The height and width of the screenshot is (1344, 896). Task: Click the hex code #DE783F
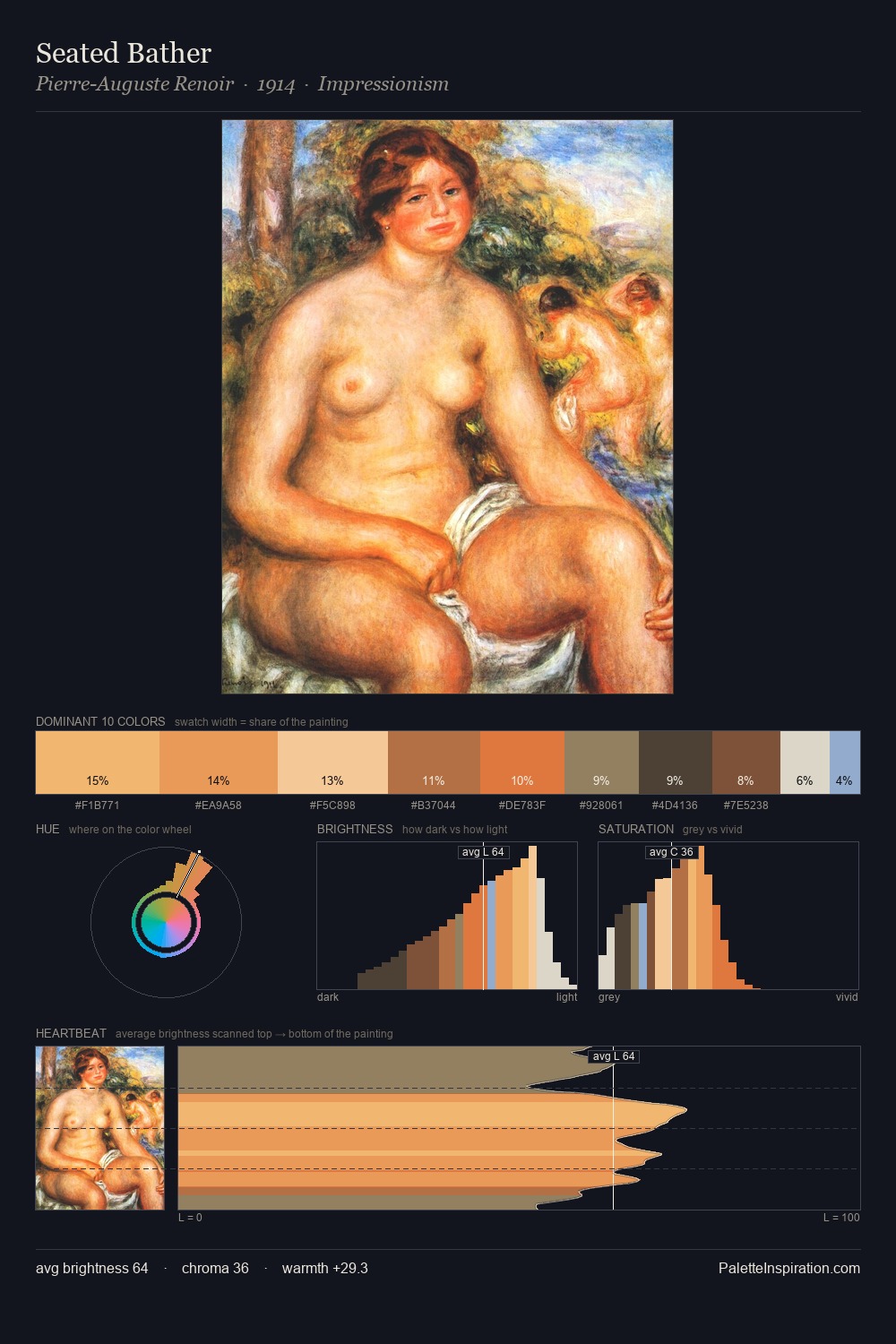522,805
